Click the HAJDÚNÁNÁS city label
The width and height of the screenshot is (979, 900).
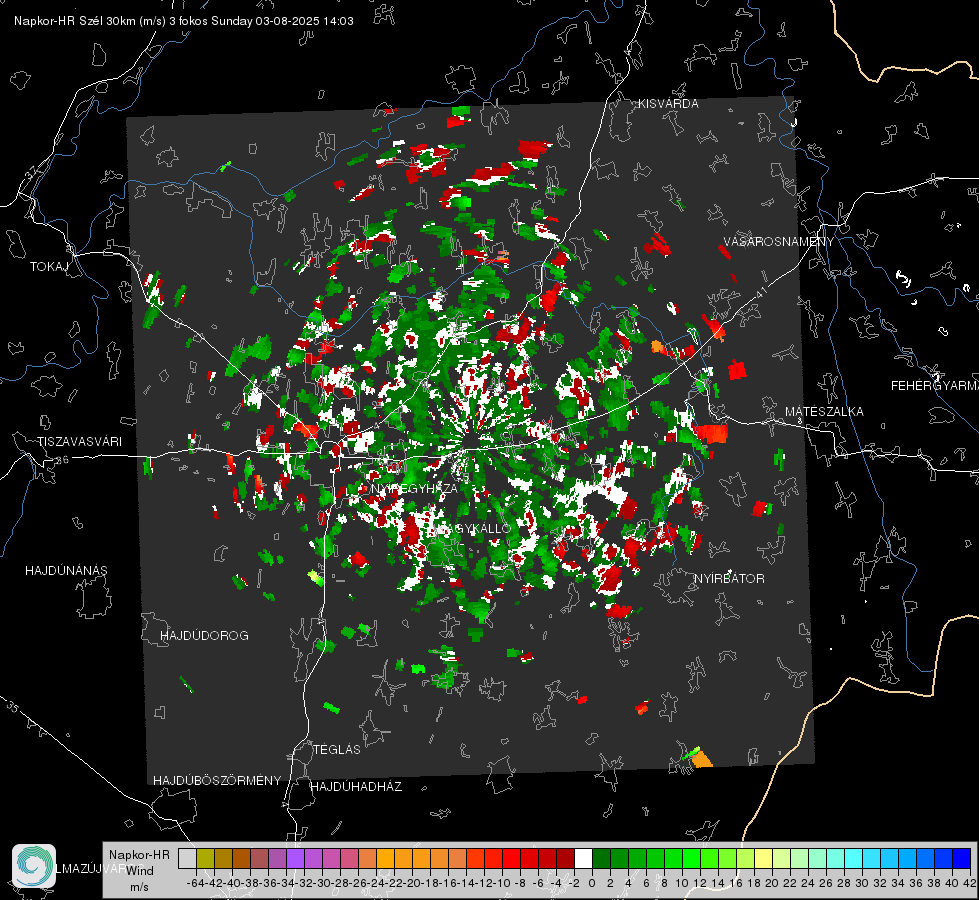pyautogui.click(x=66, y=571)
